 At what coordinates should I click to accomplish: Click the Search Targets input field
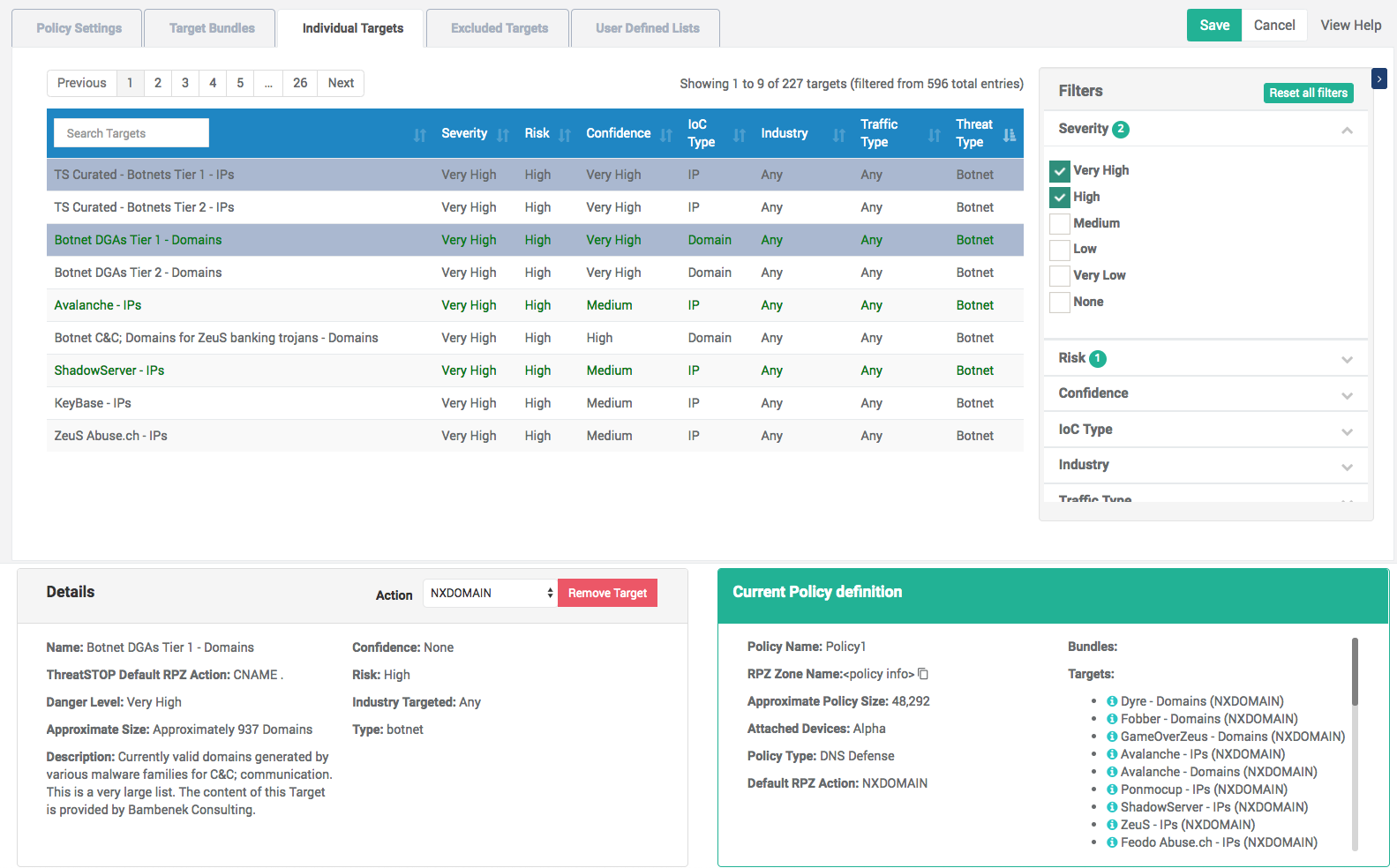coord(131,133)
